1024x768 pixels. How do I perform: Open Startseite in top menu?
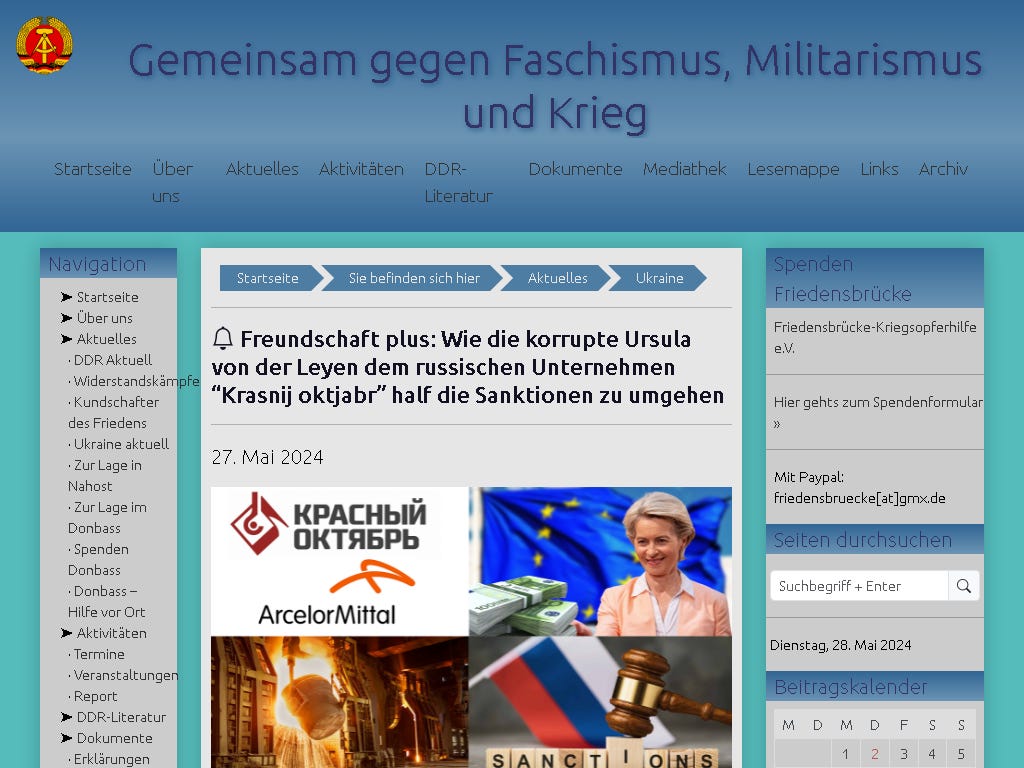click(x=93, y=169)
